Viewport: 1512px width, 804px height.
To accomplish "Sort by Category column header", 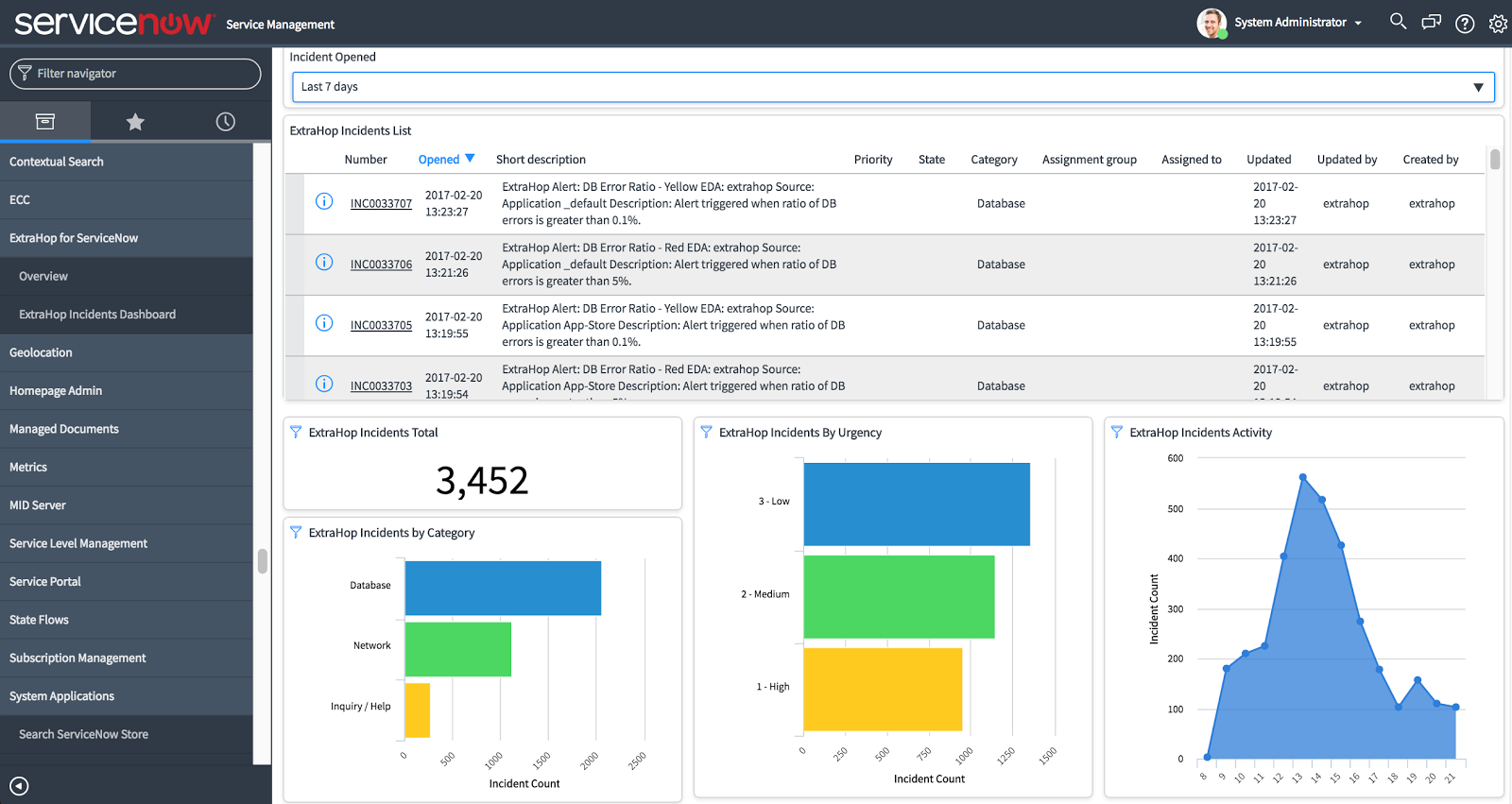I will pos(994,160).
